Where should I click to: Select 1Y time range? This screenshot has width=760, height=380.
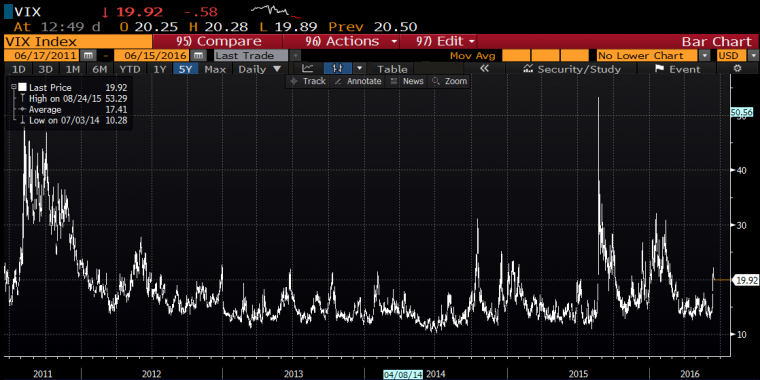[x=159, y=69]
